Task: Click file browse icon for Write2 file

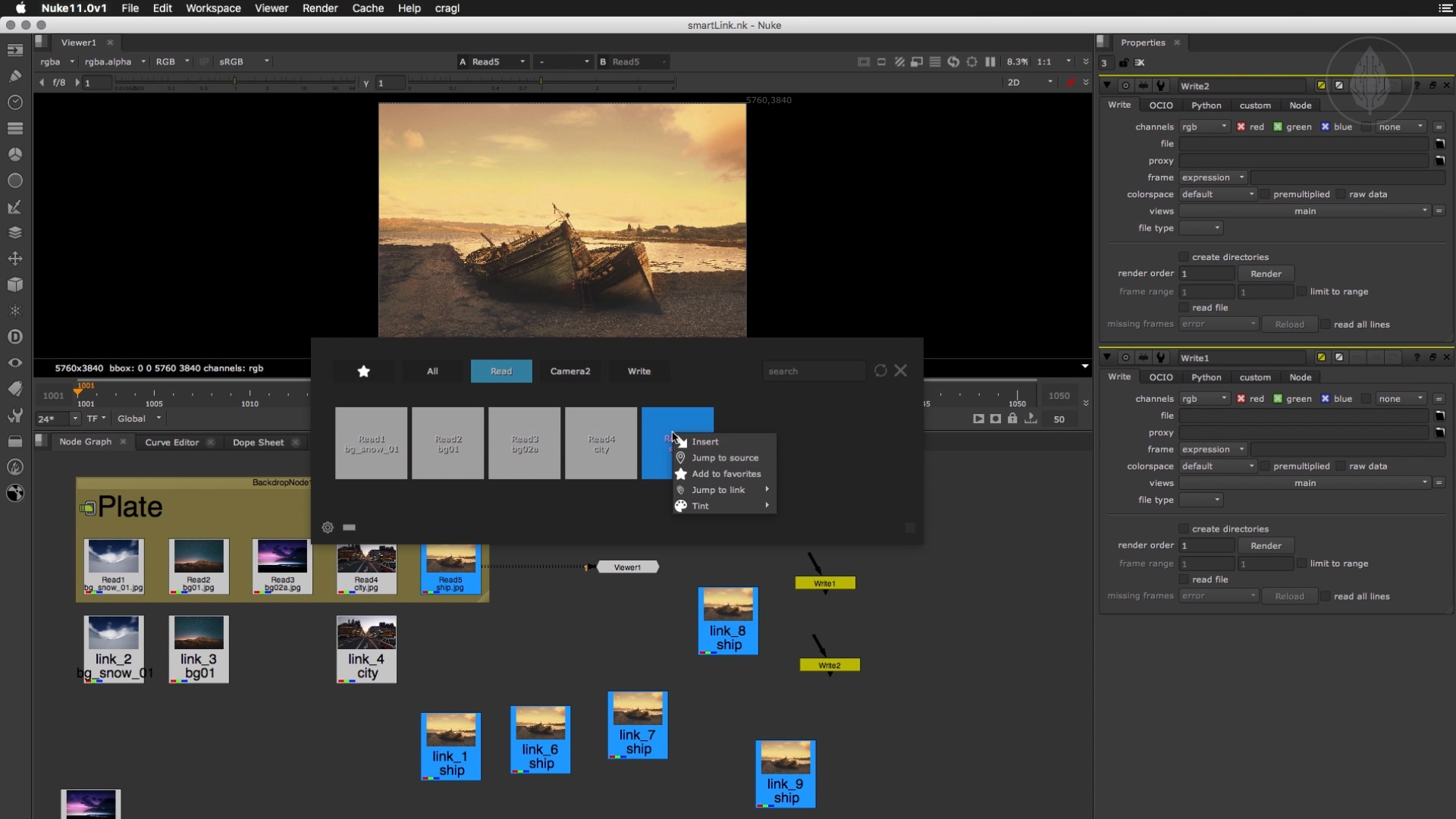Action: (1439, 143)
